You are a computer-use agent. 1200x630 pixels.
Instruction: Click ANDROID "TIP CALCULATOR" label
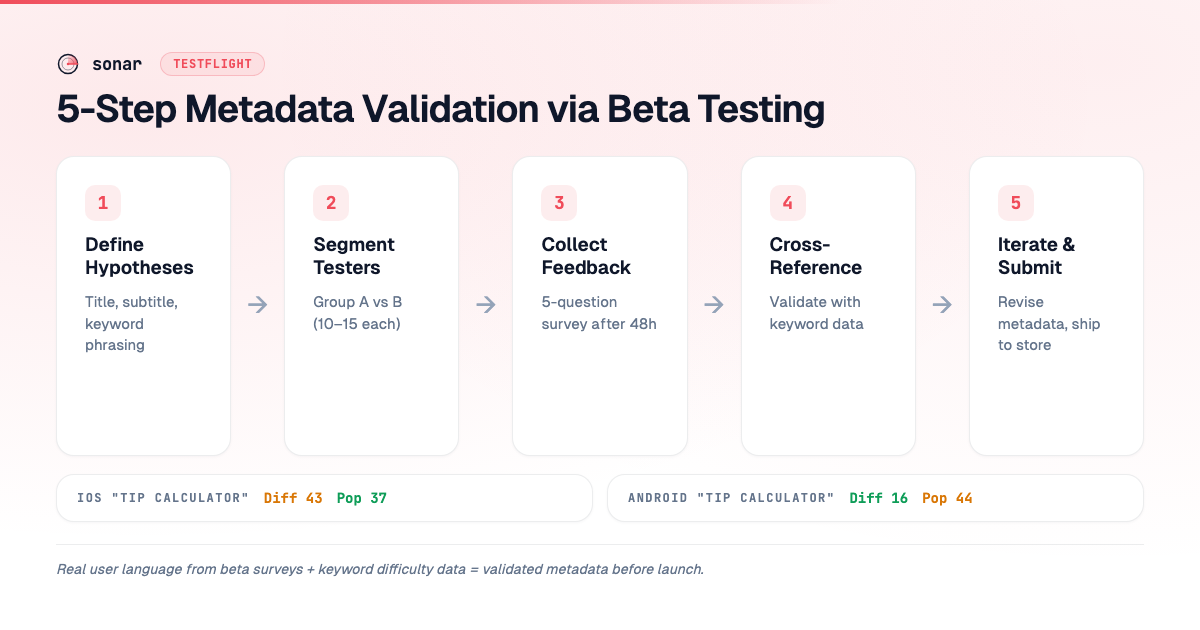point(731,498)
